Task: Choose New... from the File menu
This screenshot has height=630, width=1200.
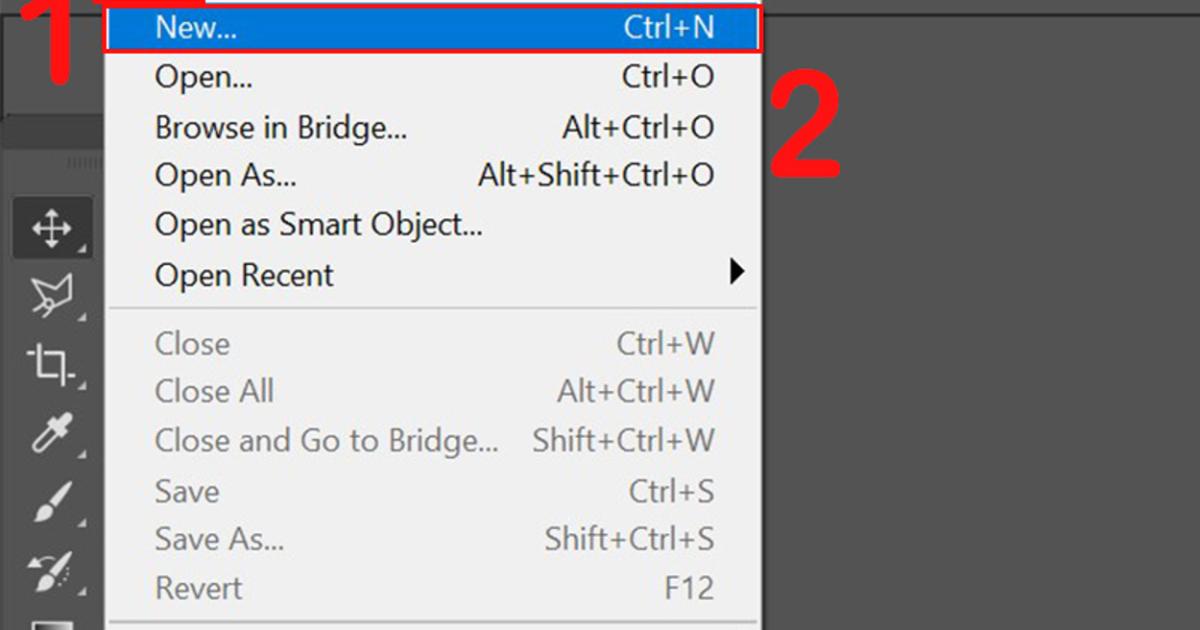Action: coord(195,27)
